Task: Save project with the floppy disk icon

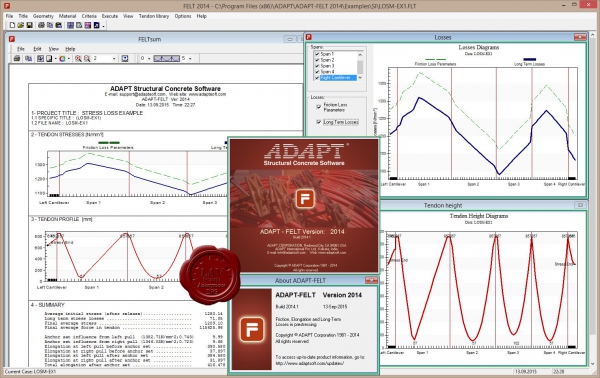Action: point(29,25)
